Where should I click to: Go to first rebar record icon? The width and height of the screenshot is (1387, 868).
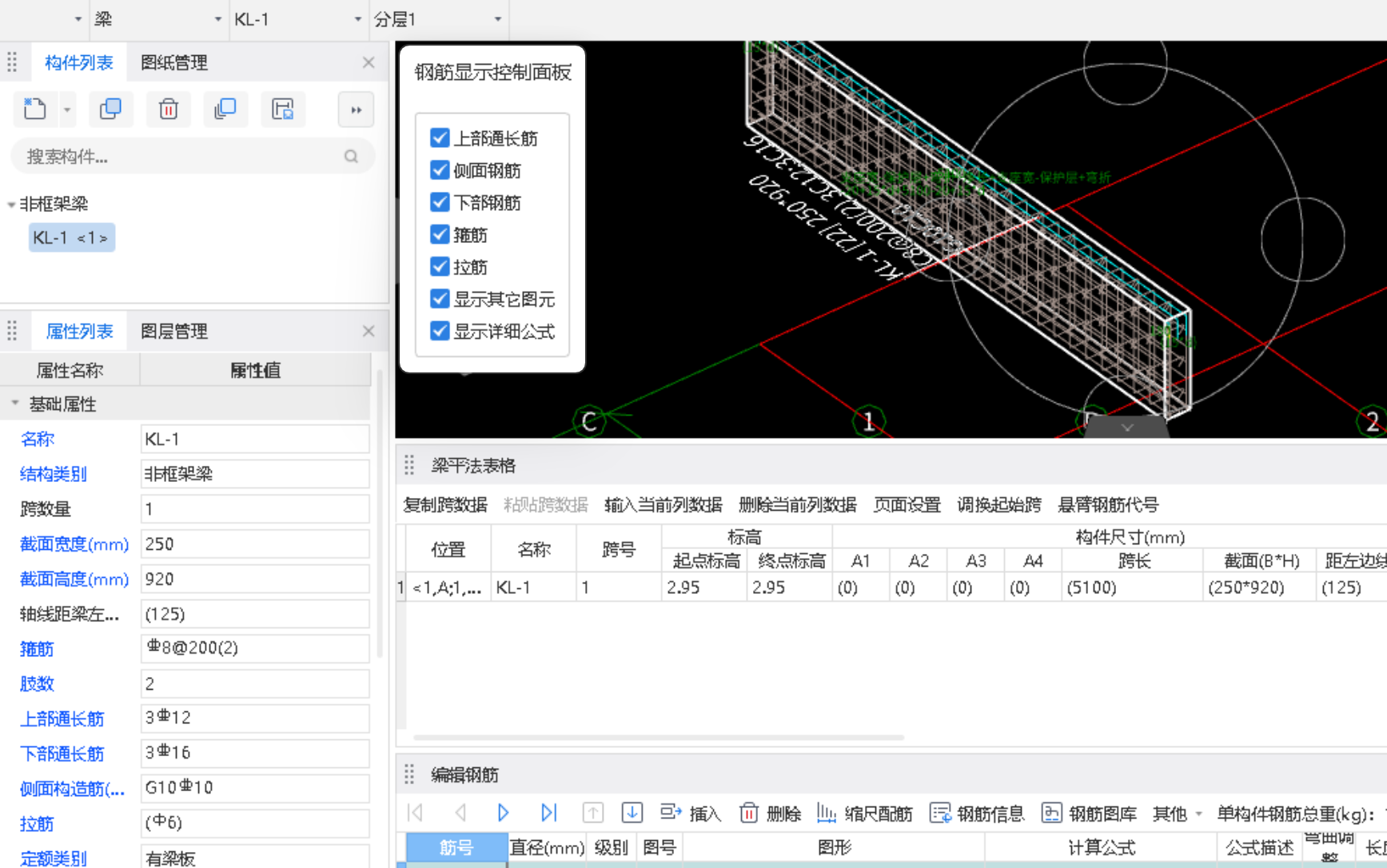(x=415, y=813)
